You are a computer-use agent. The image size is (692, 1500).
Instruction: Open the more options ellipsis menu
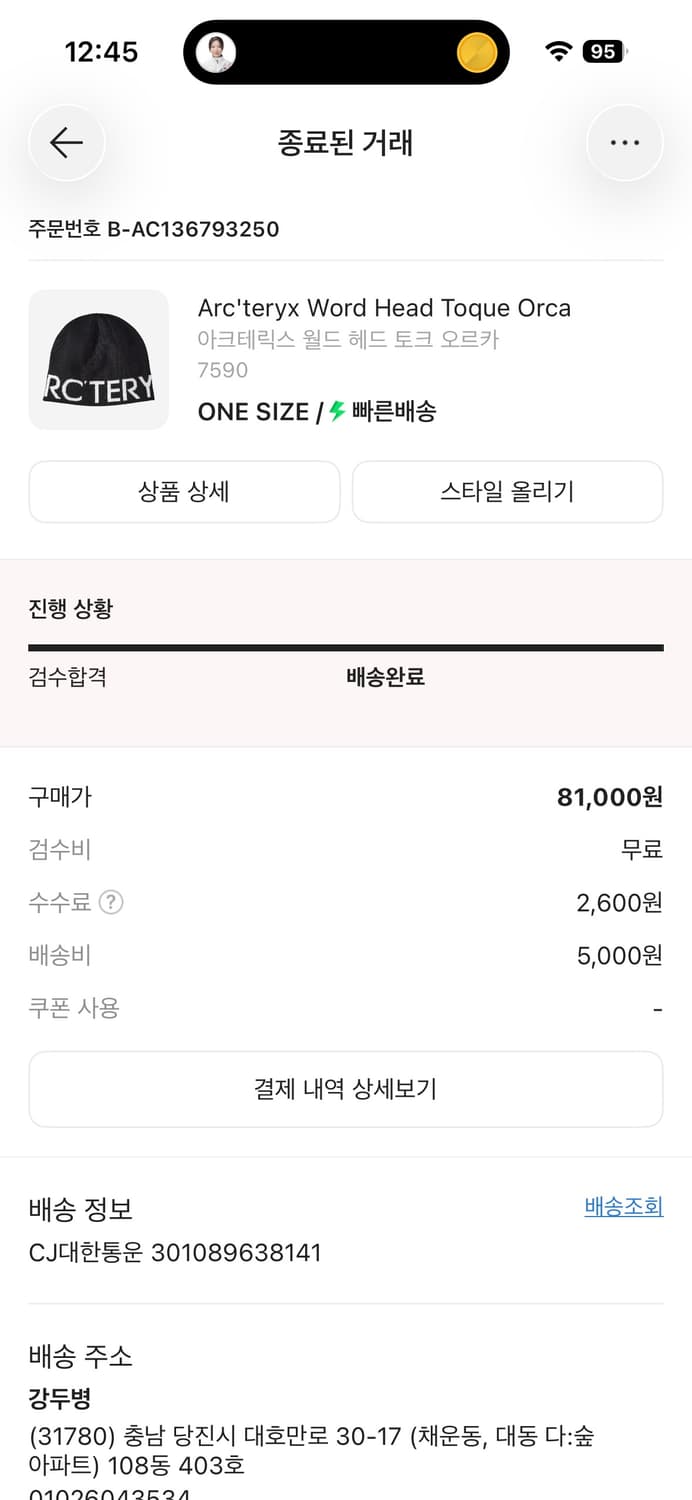(x=625, y=142)
